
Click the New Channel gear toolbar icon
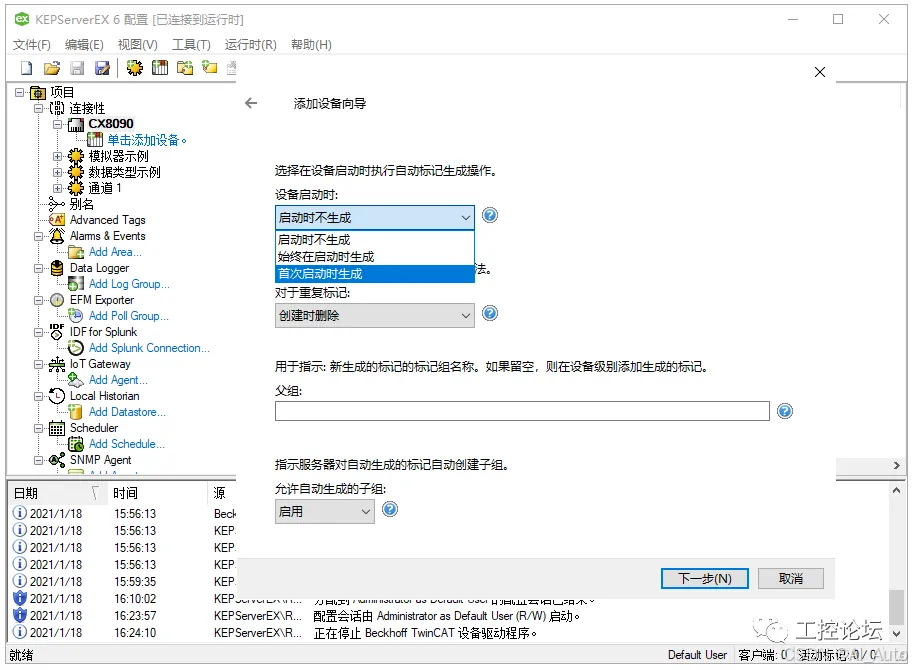(x=135, y=68)
